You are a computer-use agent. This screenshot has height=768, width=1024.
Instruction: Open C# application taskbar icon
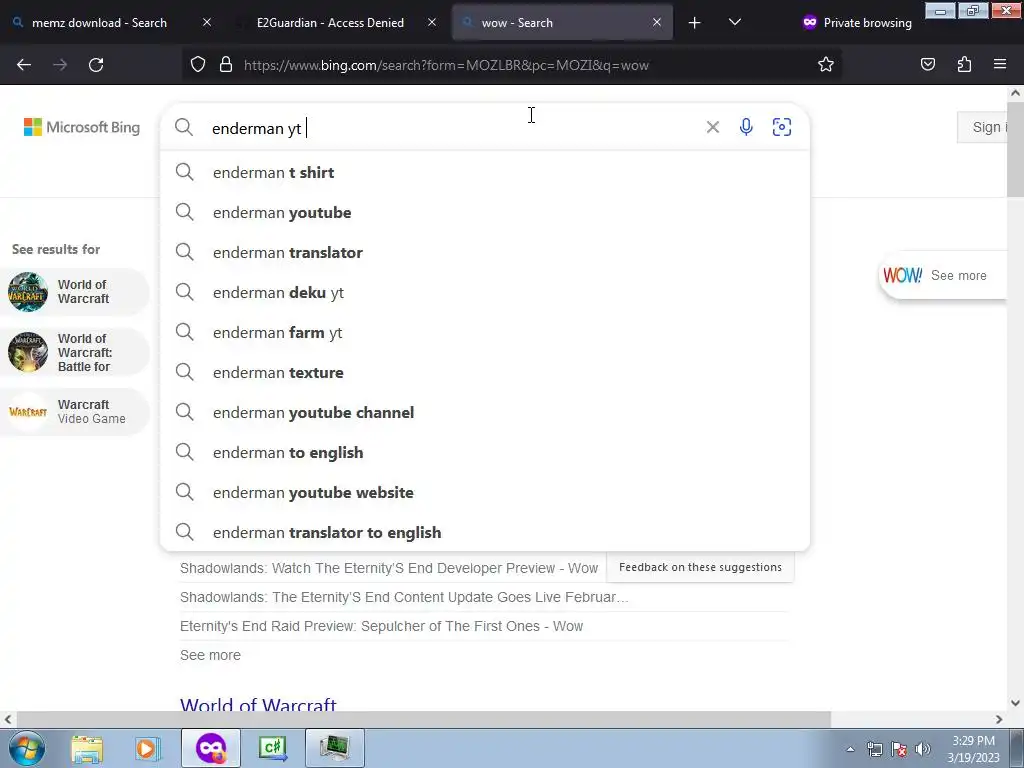(x=273, y=748)
